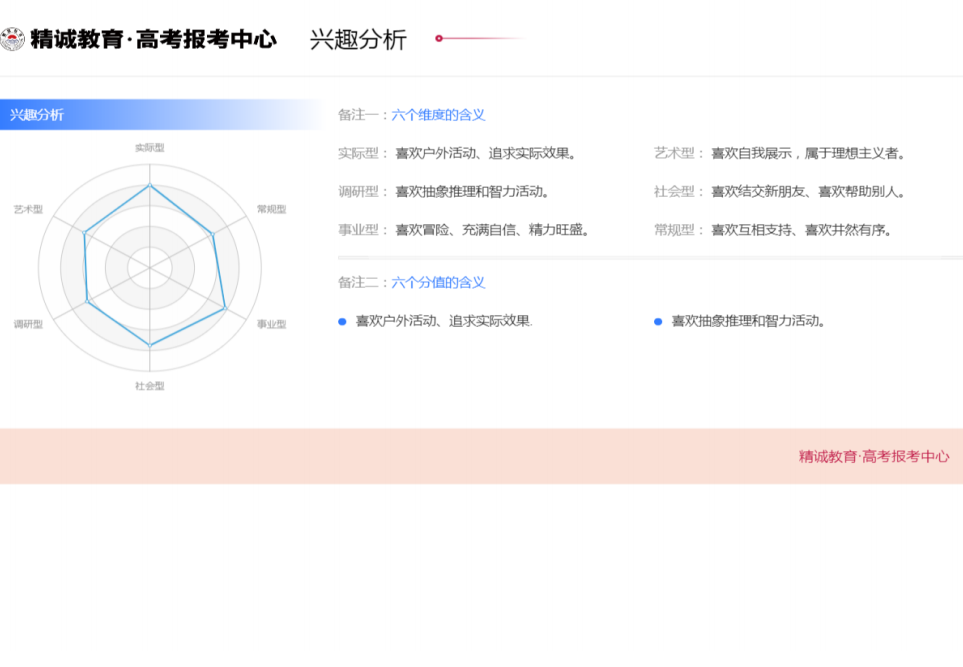This screenshot has width=963, height=667.
Task: Select the 常规型 axis label on the radar chart
Action: [271, 209]
